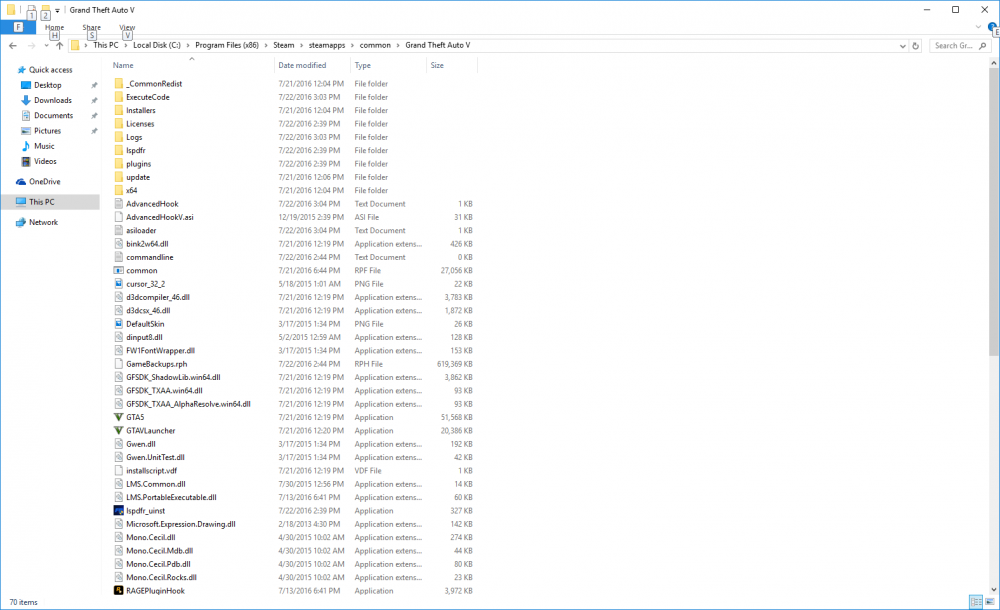The image size is (1000, 610).
Task: Open the recent locations dropdown arrow
Action: click(x=47, y=46)
